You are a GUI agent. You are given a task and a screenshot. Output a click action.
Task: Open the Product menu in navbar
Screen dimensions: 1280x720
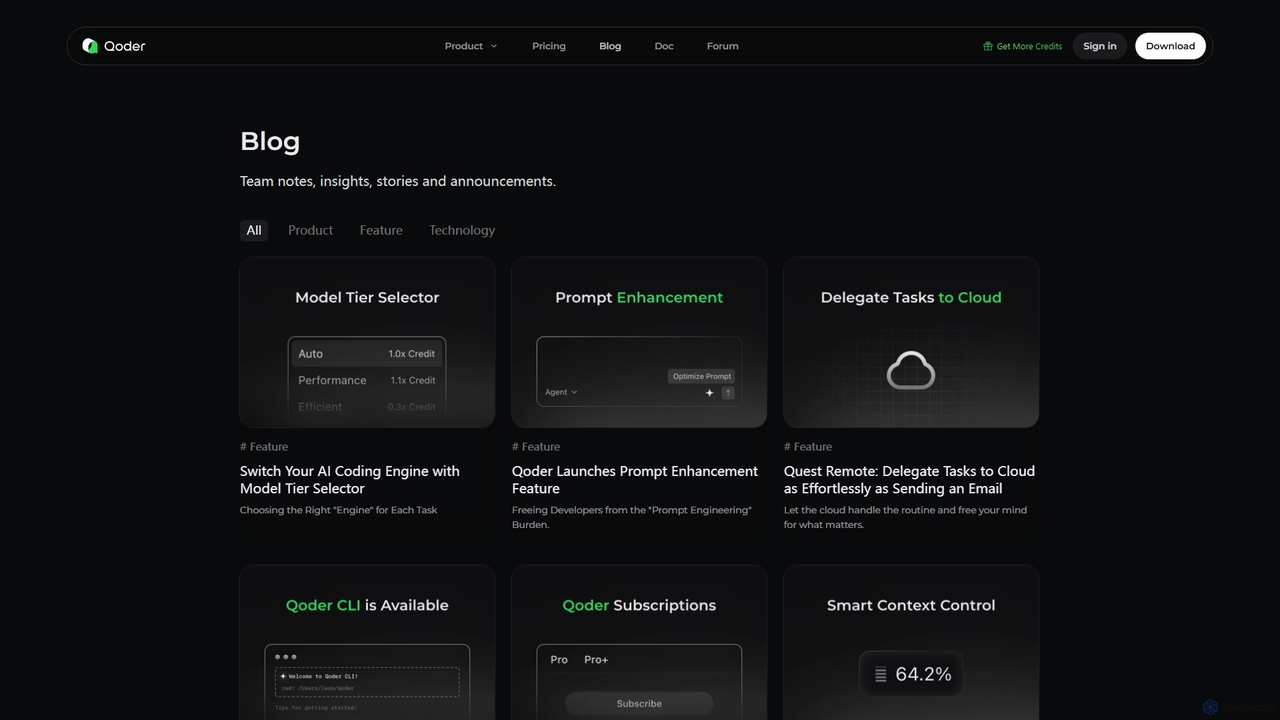(471, 46)
